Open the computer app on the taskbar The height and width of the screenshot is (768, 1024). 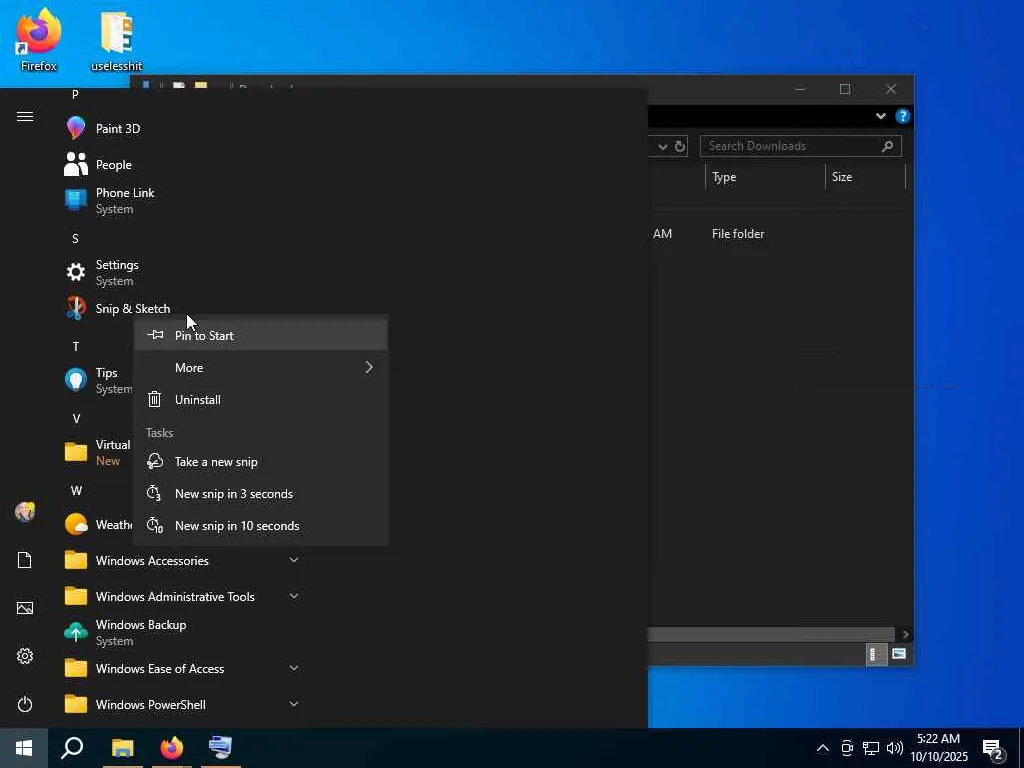221,748
